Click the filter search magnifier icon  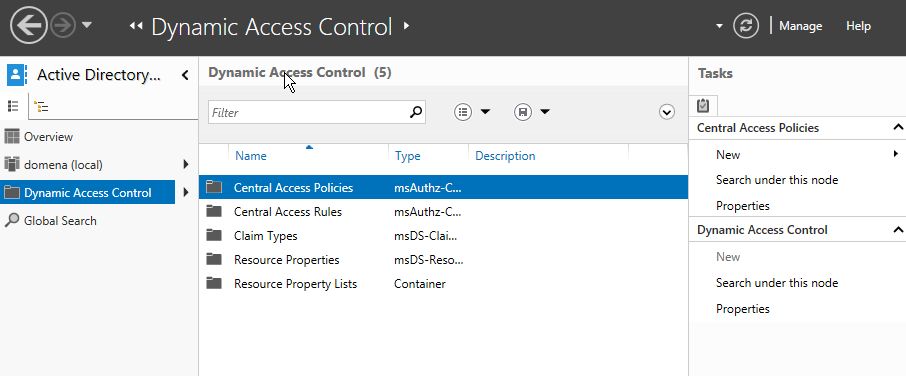pyautogui.click(x=415, y=112)
